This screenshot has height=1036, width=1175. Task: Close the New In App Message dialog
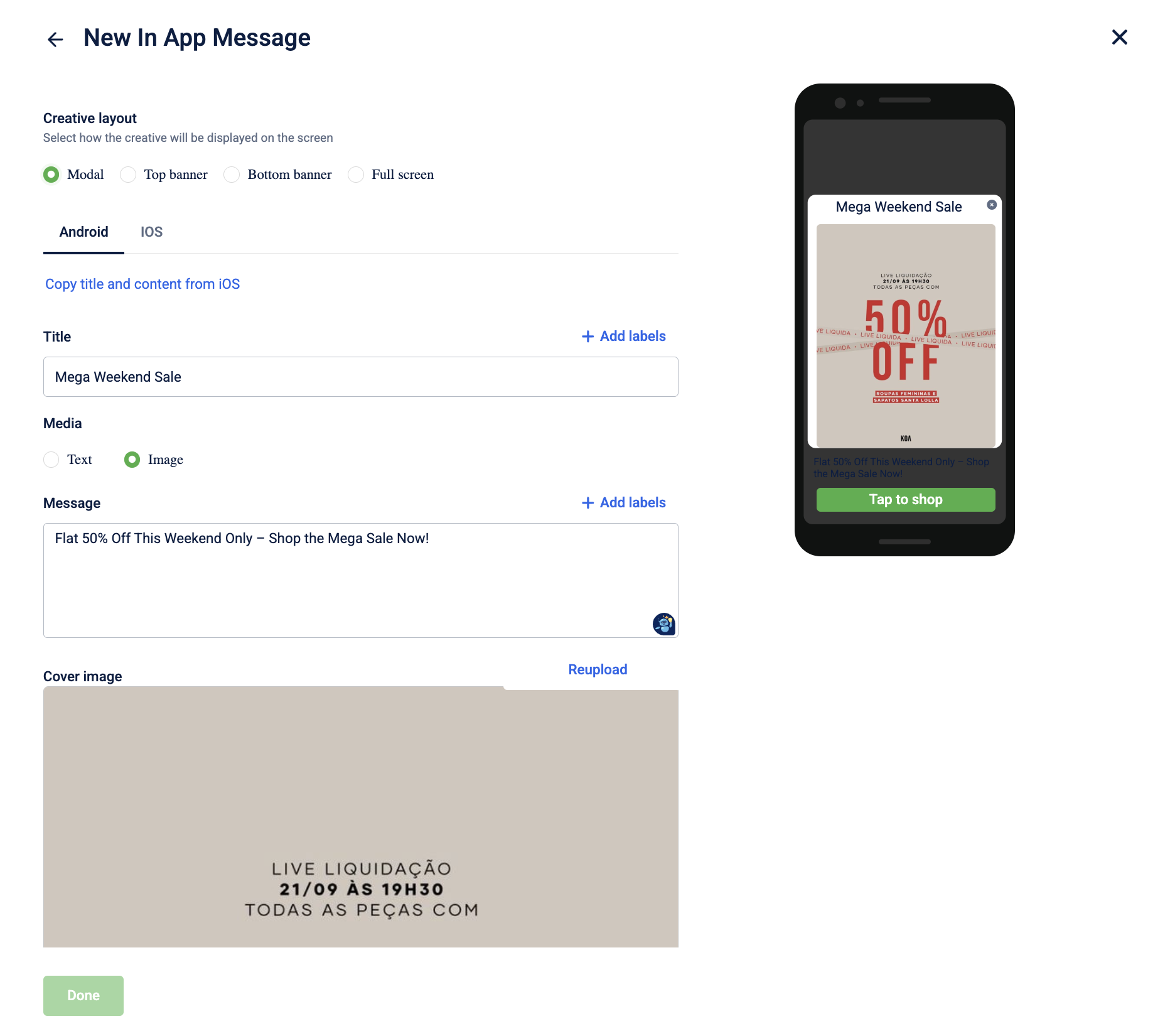click(x=1119, y=37)
